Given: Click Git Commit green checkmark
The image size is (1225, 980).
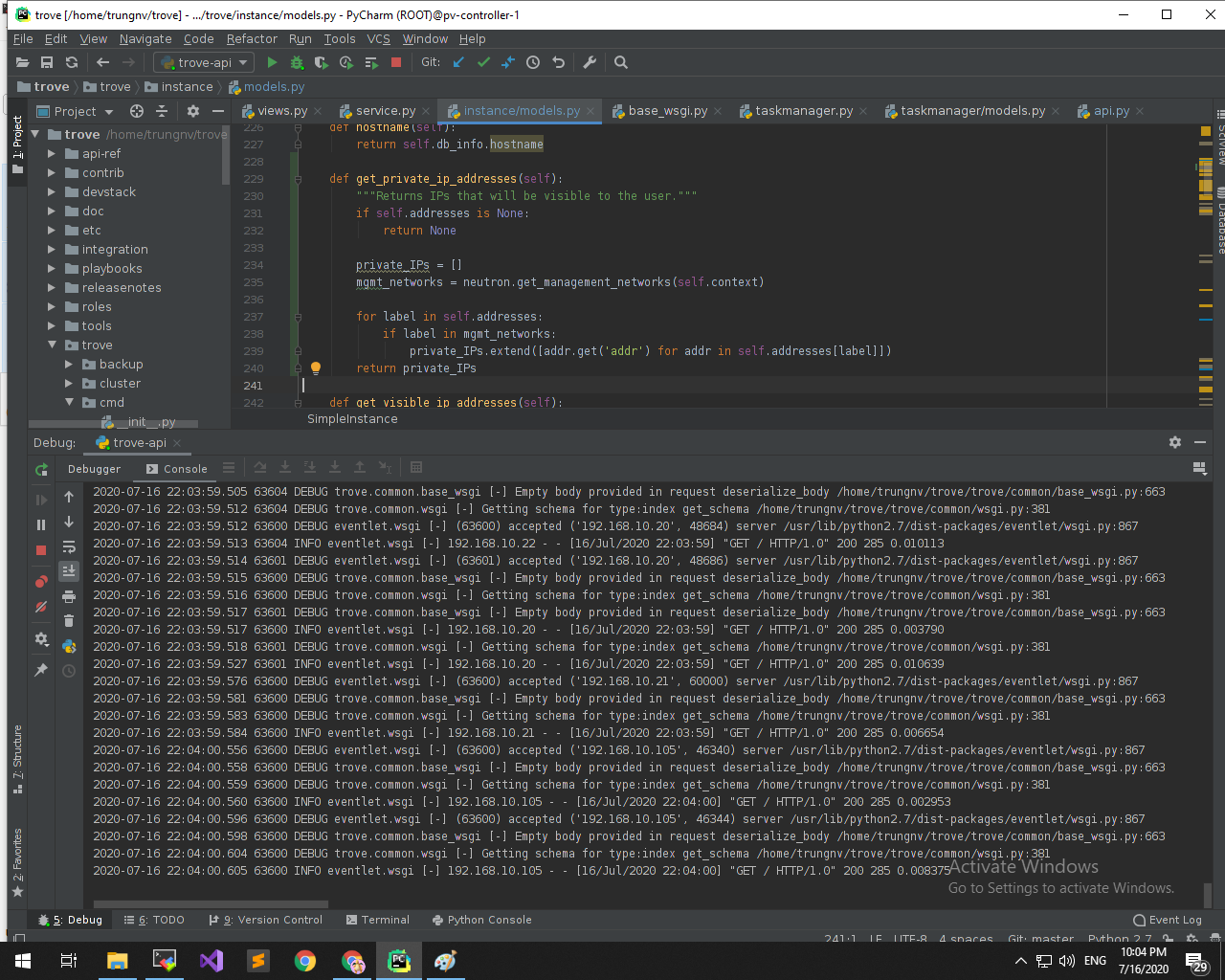Looking at the screenshot, I should (x=483, y=62).
